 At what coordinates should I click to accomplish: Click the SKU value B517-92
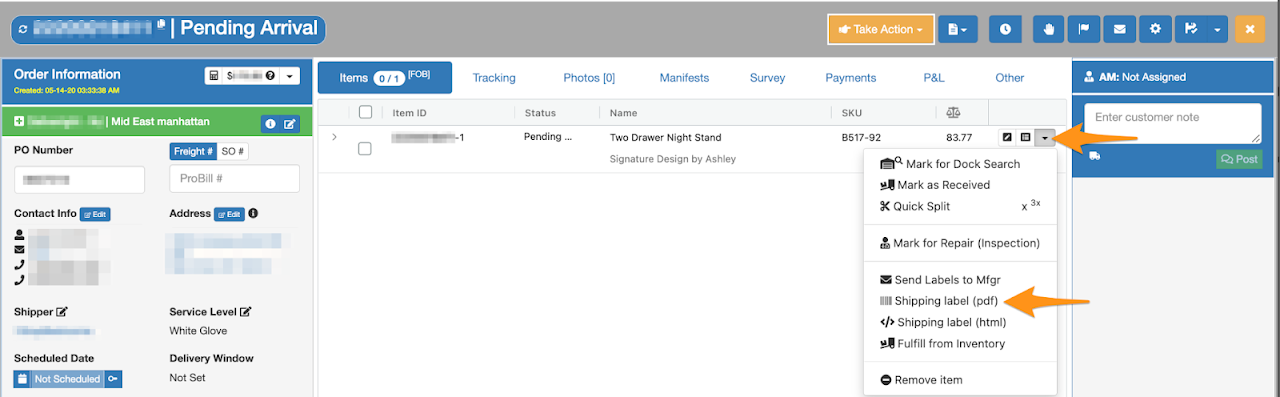pyautogui.click(x=861, y=137)
